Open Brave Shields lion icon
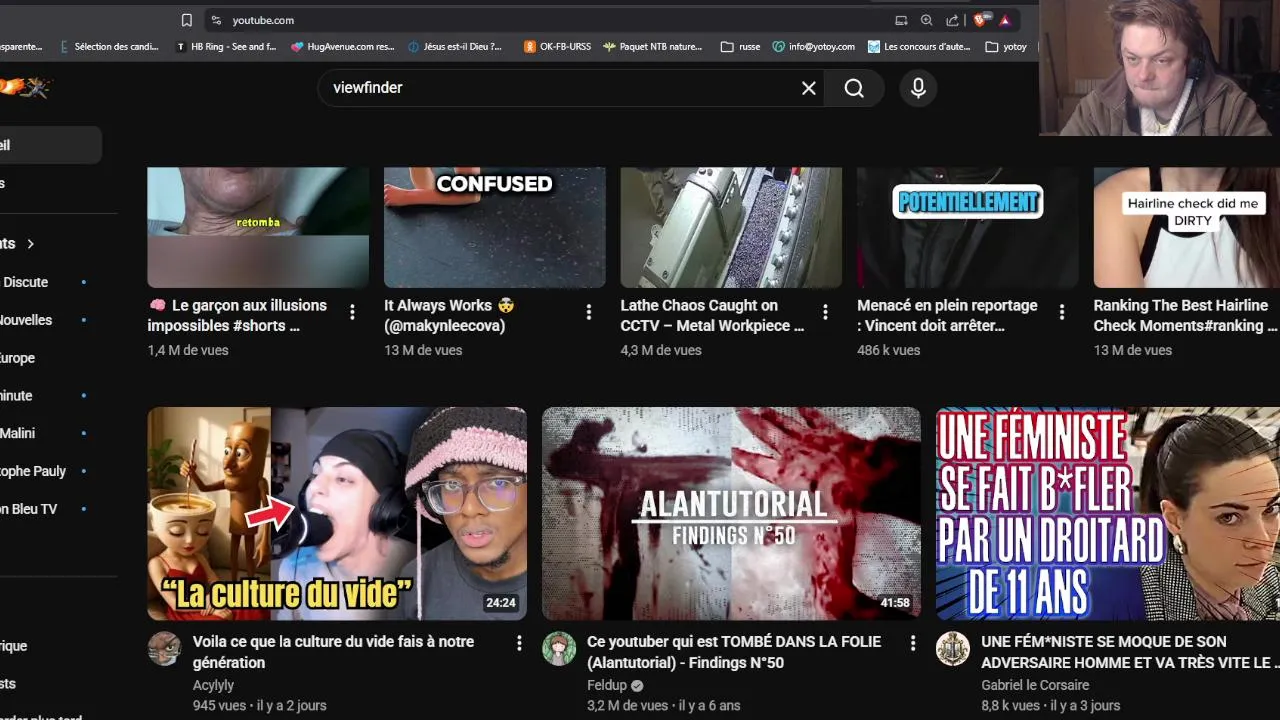Screen dimensions: 1280x720 point(982,20)
